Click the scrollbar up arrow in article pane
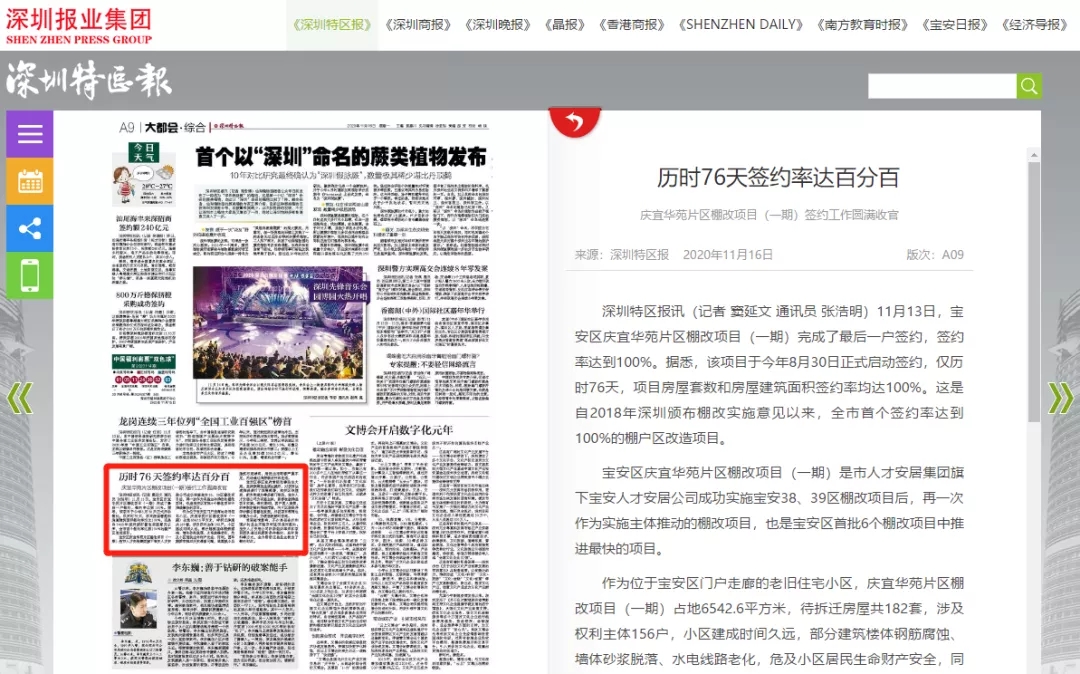This screenshot has width=1080, height=674. click(1034, 155)
